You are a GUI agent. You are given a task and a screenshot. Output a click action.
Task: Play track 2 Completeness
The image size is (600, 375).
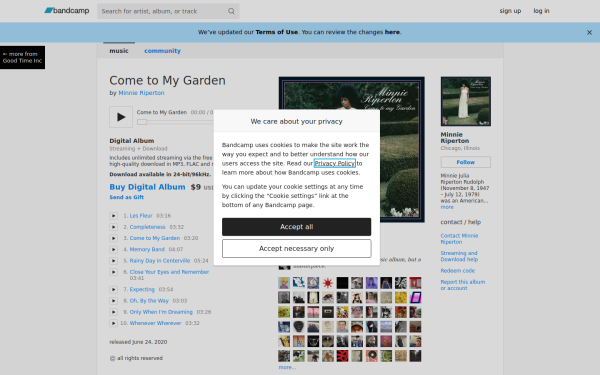113,227
